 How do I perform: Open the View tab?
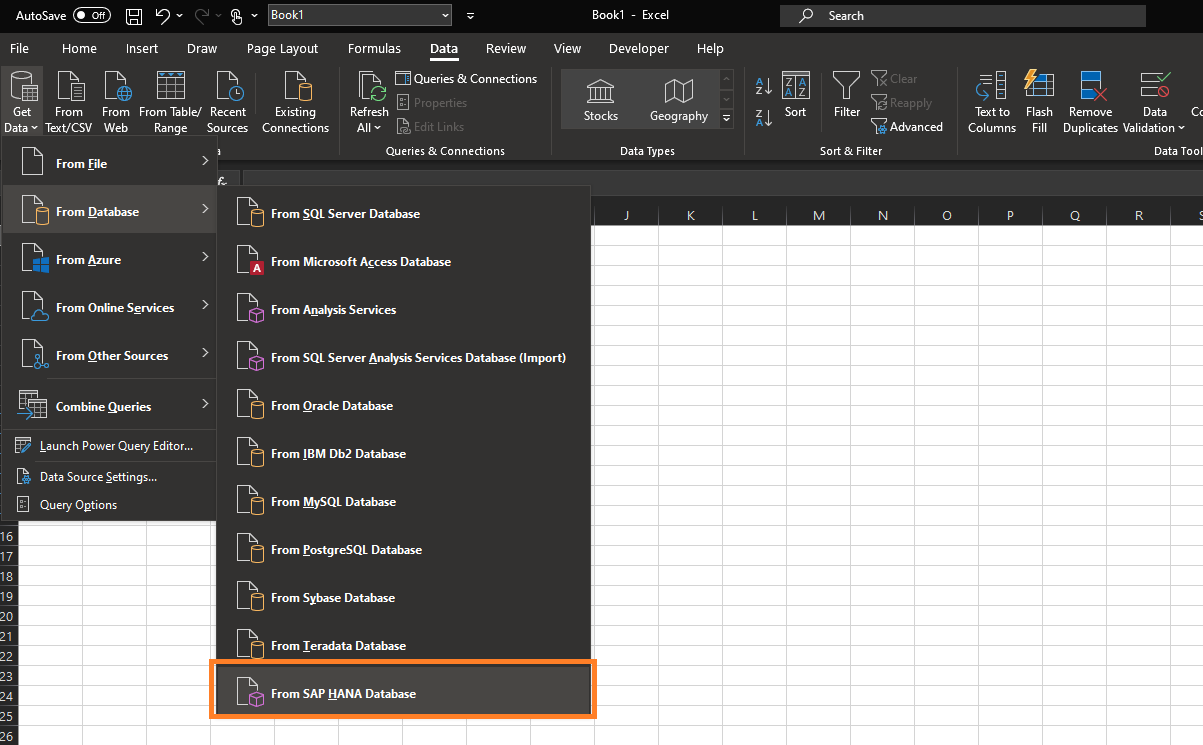pyautogui.click(x=567, y=48)
